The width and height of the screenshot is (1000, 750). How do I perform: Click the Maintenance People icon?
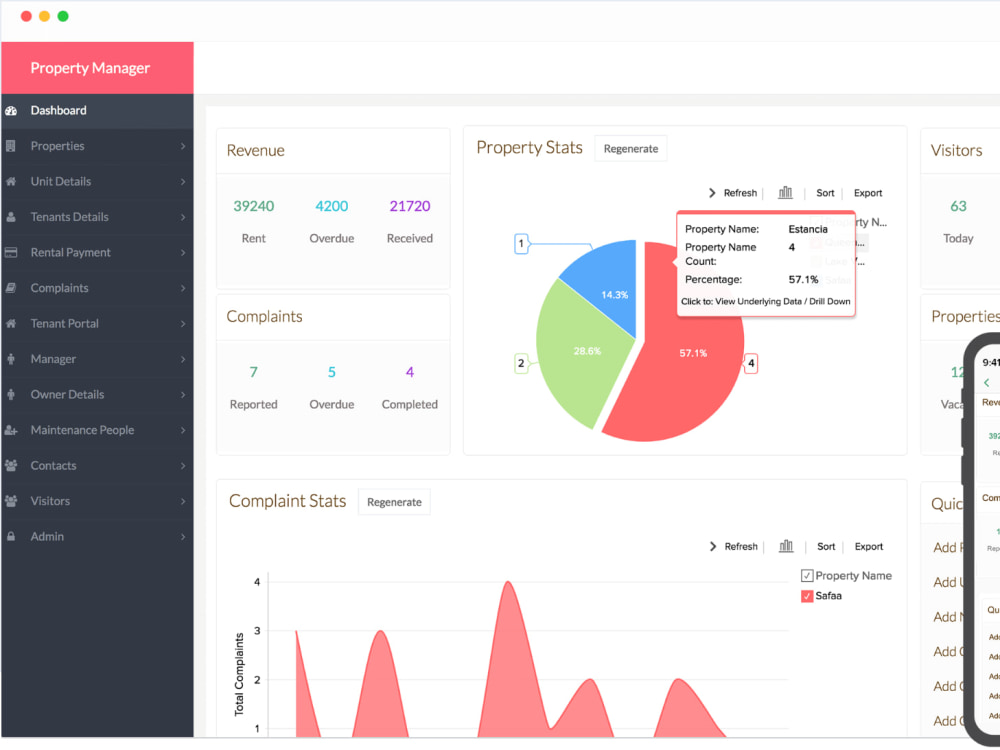(11, 430)
